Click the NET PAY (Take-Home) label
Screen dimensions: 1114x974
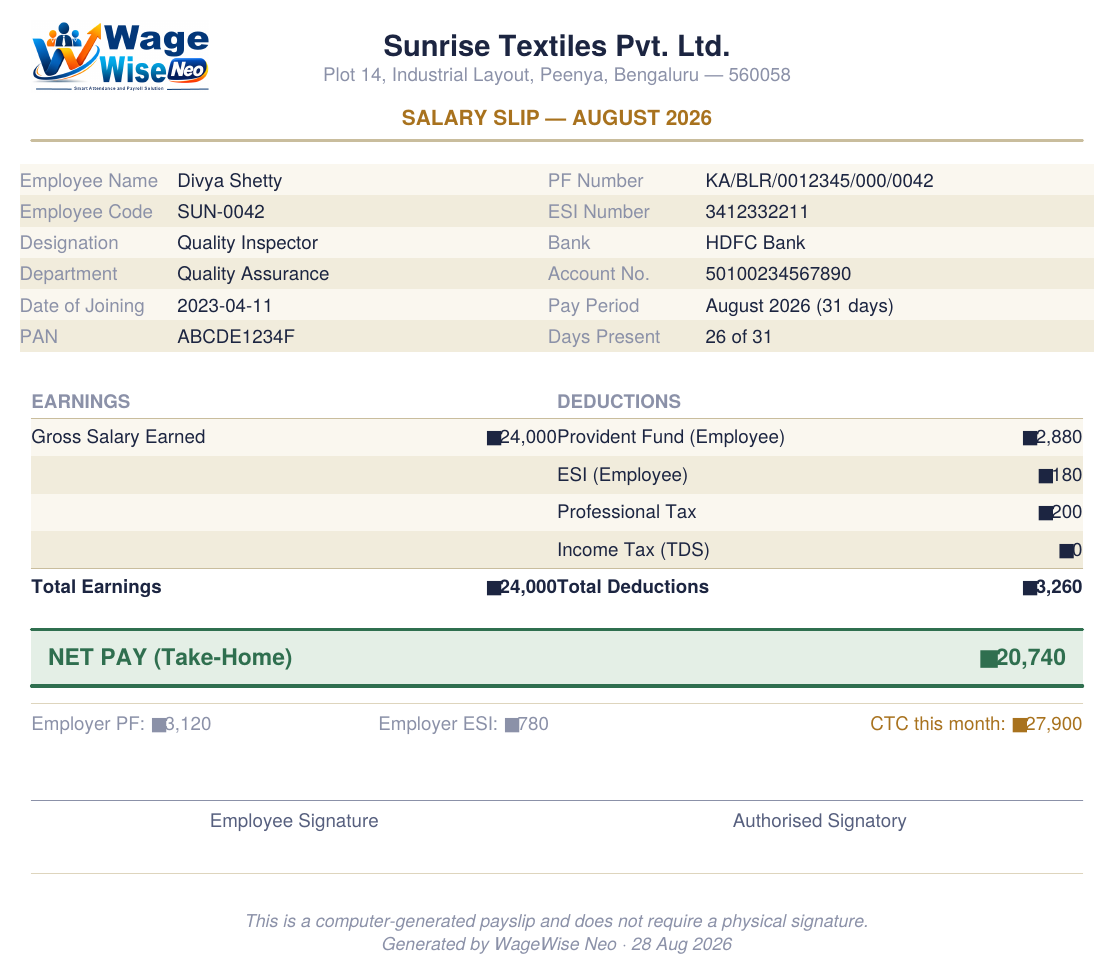tap(170, 657)
